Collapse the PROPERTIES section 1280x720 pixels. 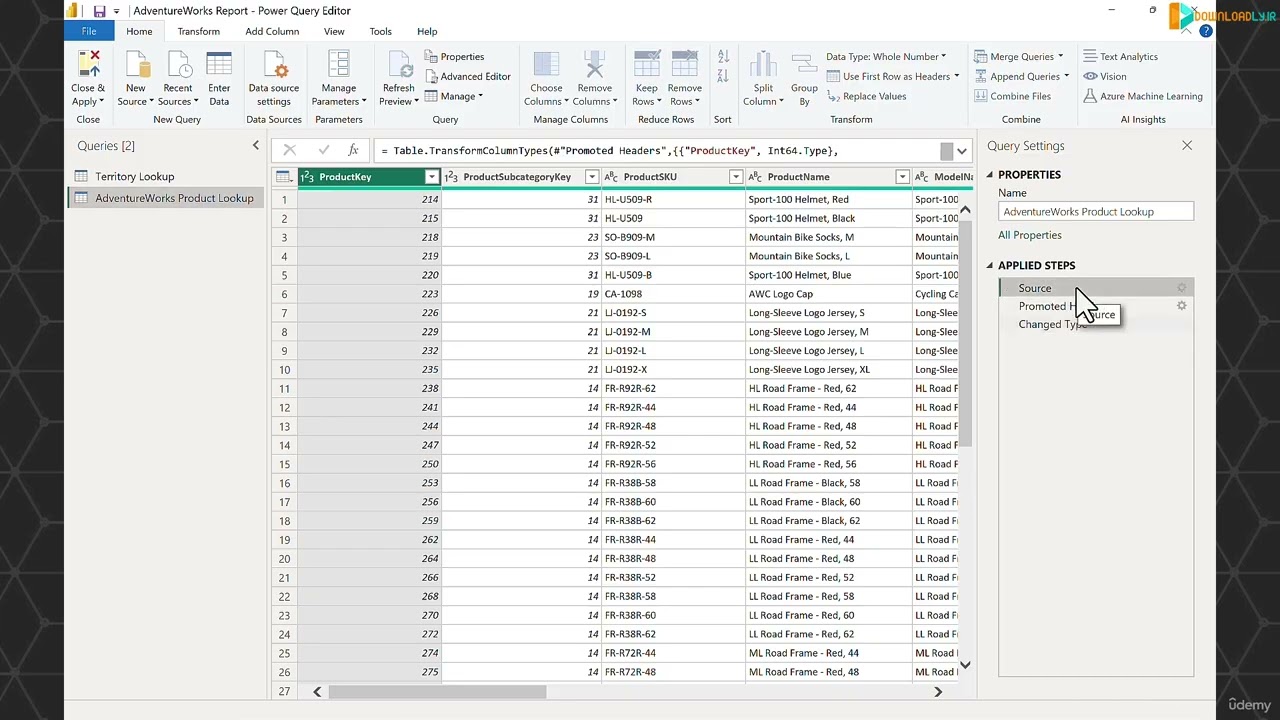[990, 175]
